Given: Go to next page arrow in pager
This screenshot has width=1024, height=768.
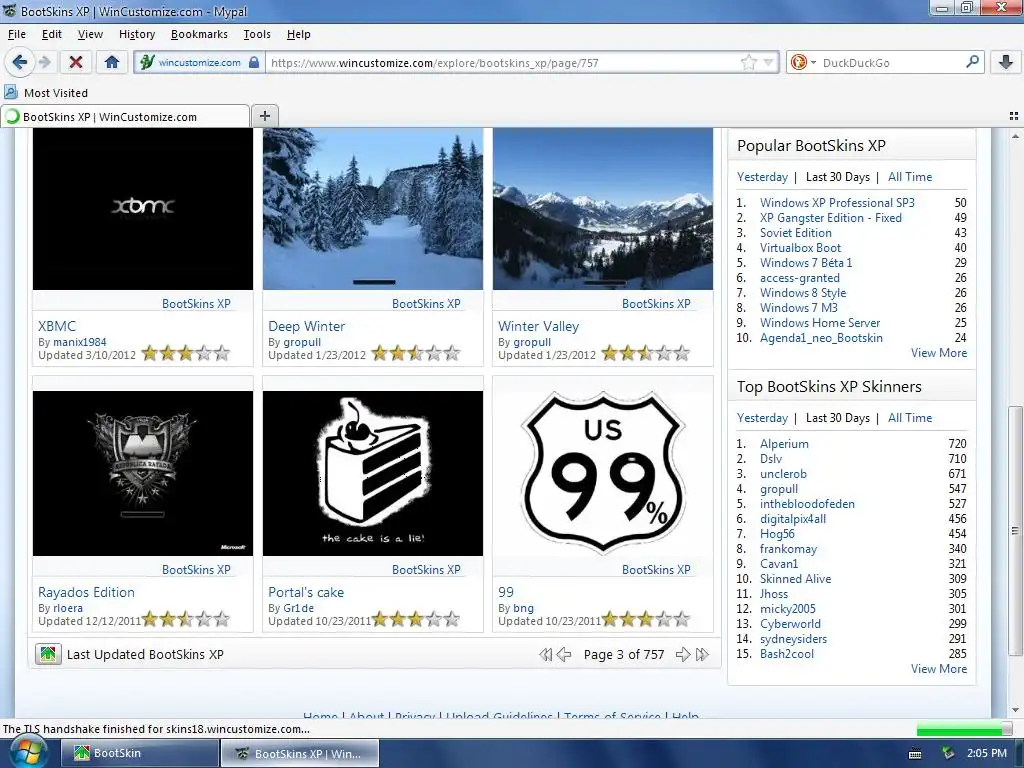Looking at the screenshot, I should click(x=683, y=654).
